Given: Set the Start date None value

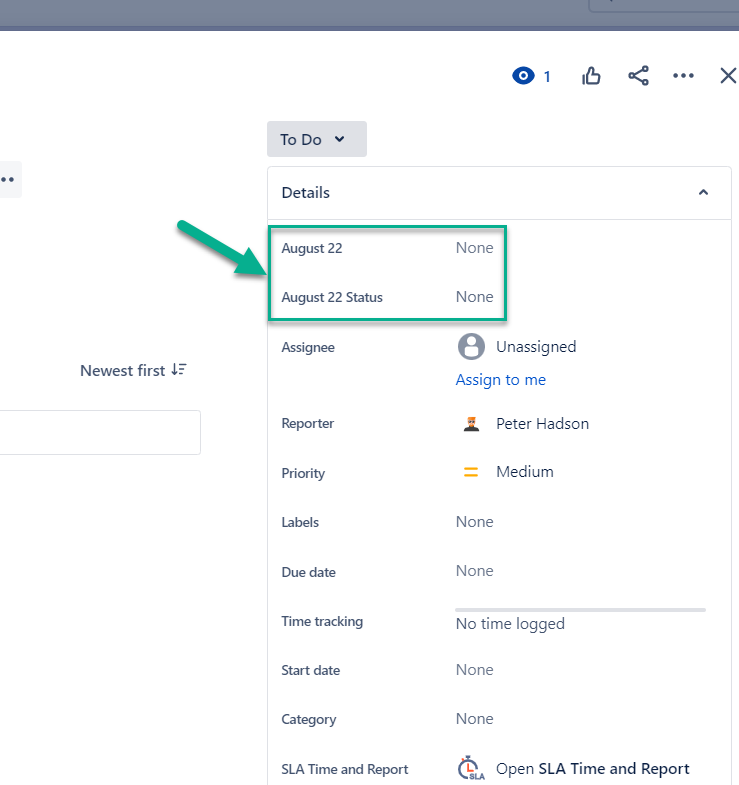Looking at the screenshot, I should (474, 670).
